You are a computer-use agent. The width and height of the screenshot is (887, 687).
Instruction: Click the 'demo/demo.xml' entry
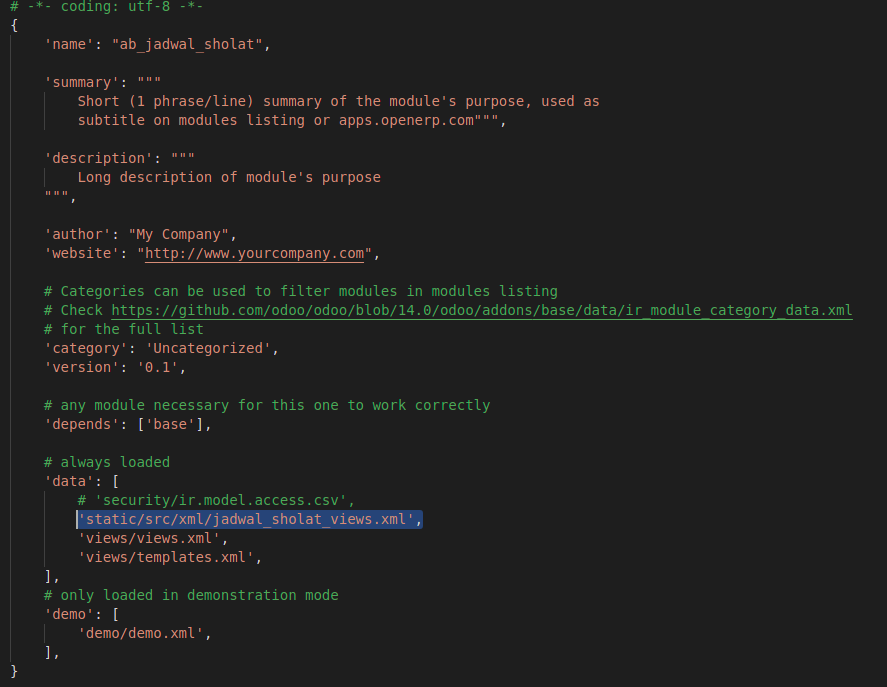(x=145, y=634)
